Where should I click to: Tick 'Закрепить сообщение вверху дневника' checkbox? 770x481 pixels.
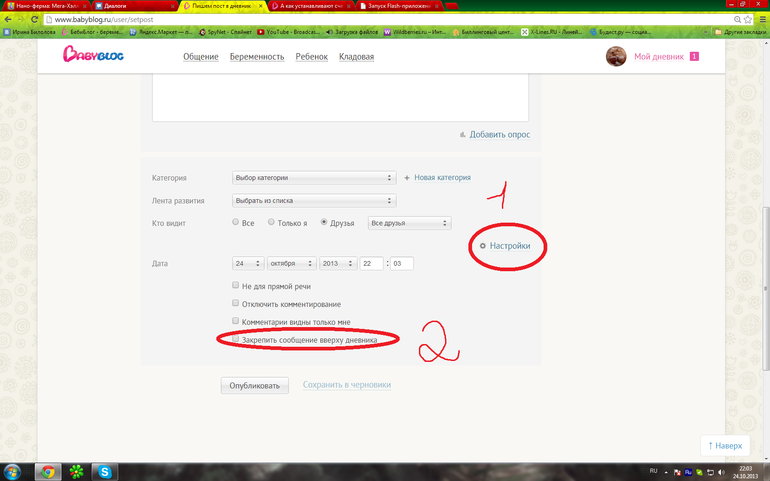point(235,340)
